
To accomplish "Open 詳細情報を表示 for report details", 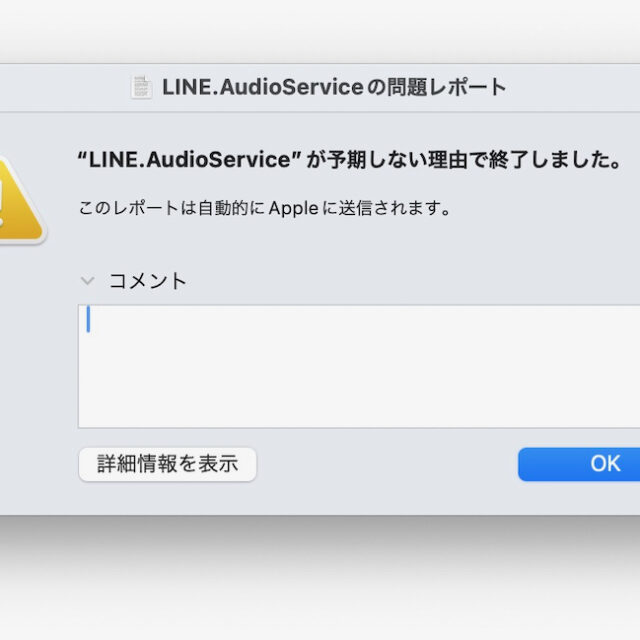I will [x=167, y=464].
